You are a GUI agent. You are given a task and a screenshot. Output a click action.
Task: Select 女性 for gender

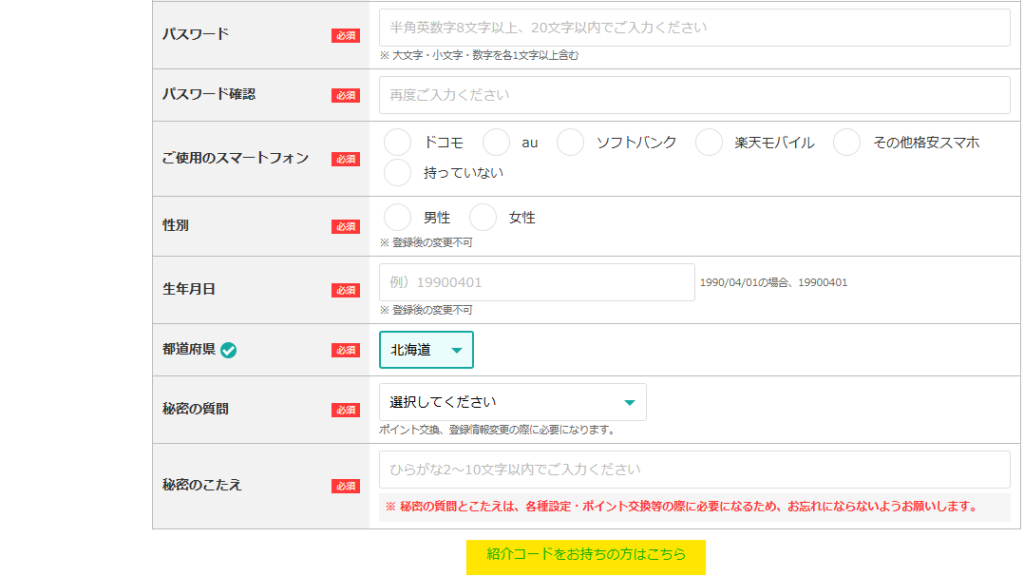pyautogui.click(x=483, y=217)
